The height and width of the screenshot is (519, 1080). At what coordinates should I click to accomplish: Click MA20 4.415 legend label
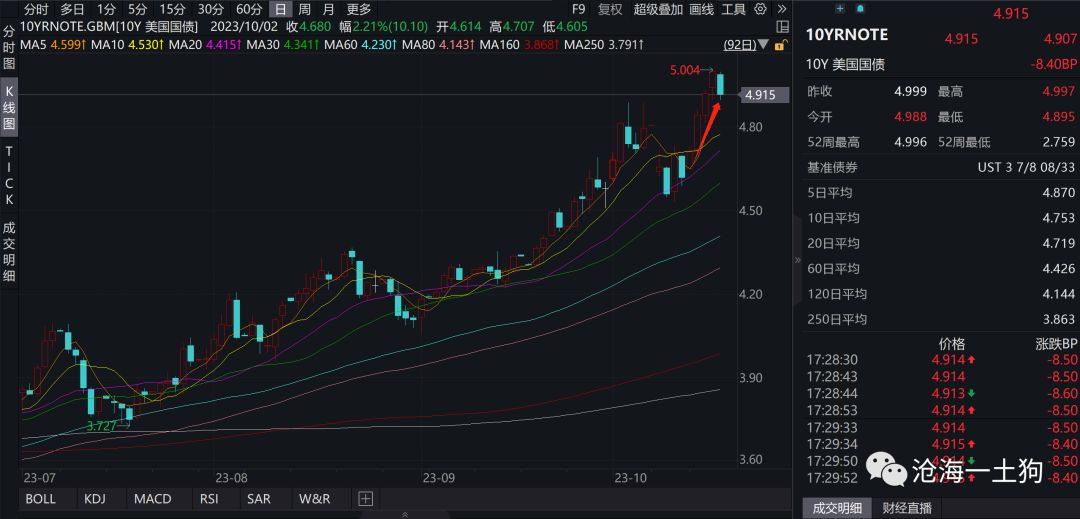pyautogui.click(x=206, y=45)
